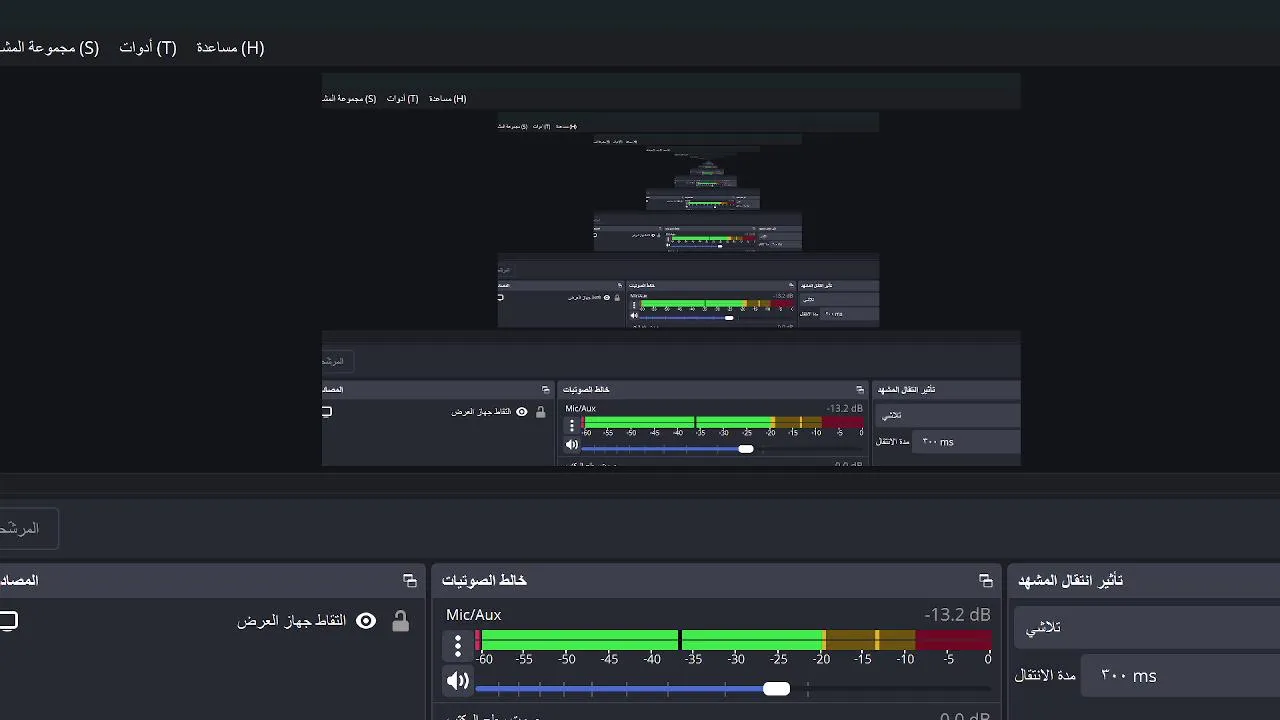This screenshot has width=1280, height=720.
Task: Click mixer float icon inside preview mirror
Action: [860, 389]
